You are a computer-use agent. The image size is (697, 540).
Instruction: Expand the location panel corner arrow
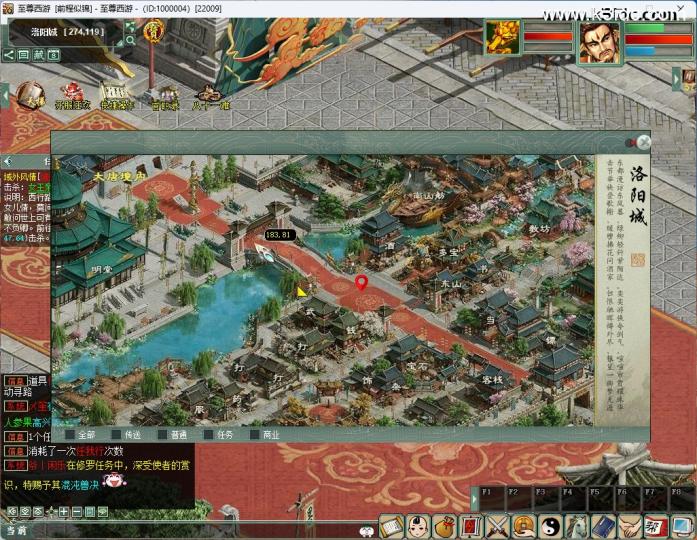119,43
